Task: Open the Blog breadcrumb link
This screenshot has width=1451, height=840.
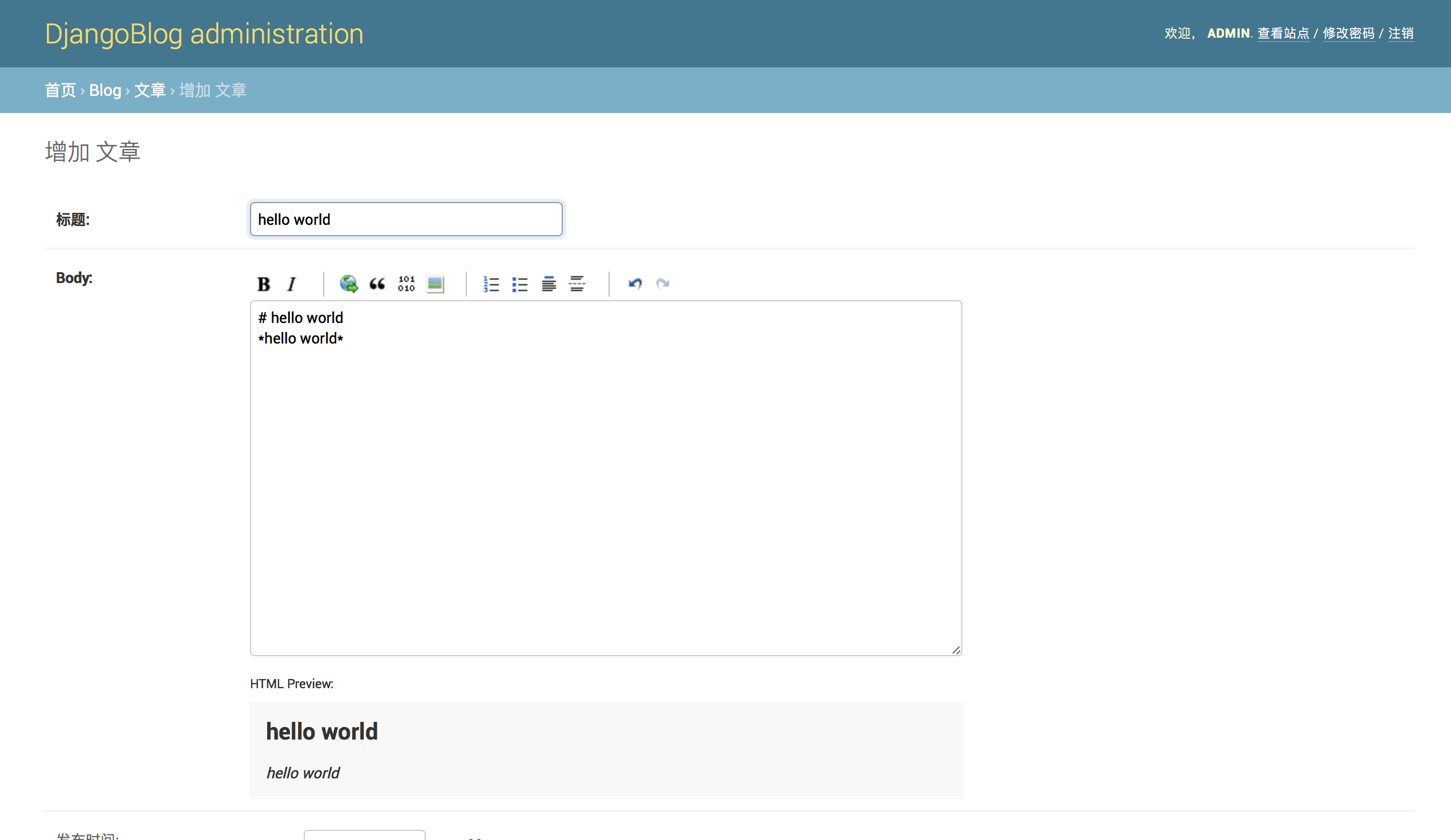Action: [106, 90]
